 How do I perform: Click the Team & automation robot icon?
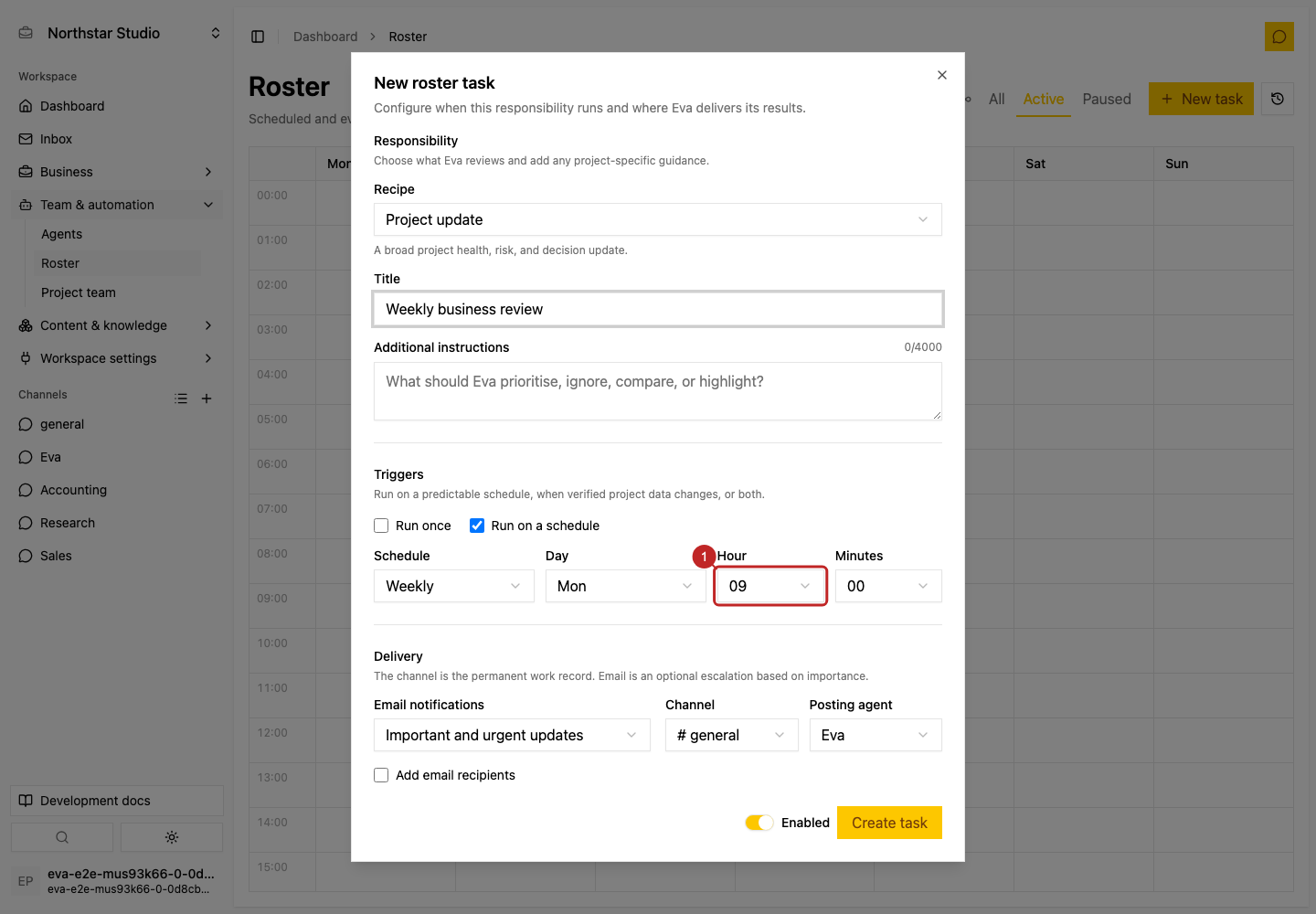(26, 205)
